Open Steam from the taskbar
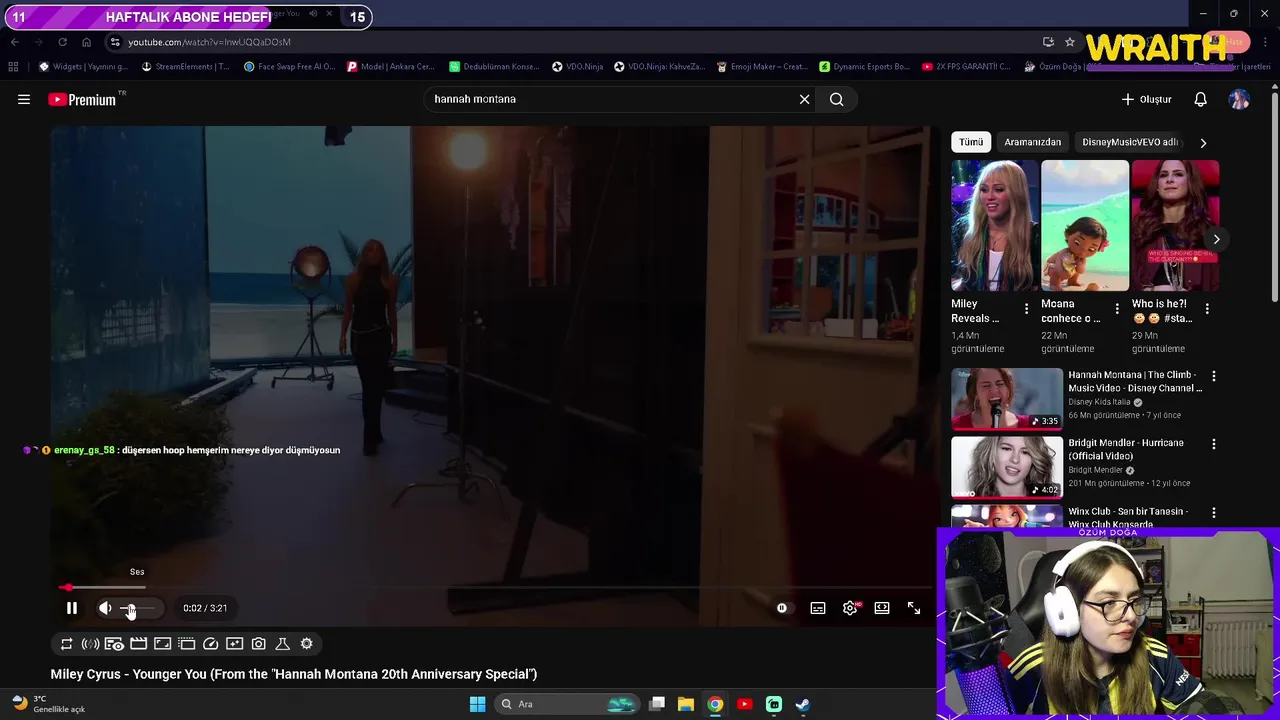The height and width of the screenshot is (720, 1280). click(x=802, y=704)
